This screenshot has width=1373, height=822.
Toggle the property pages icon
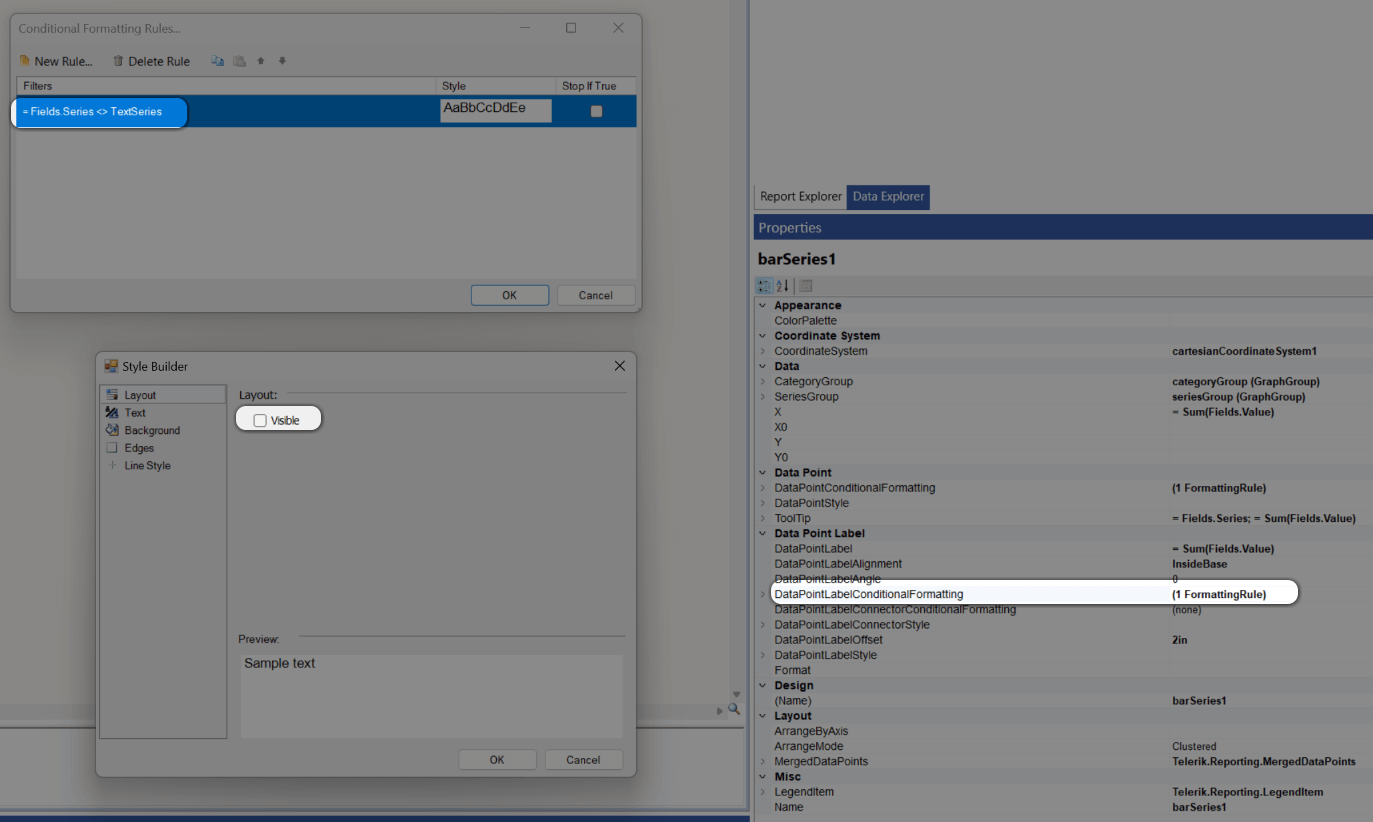click(x=805, y=285)
